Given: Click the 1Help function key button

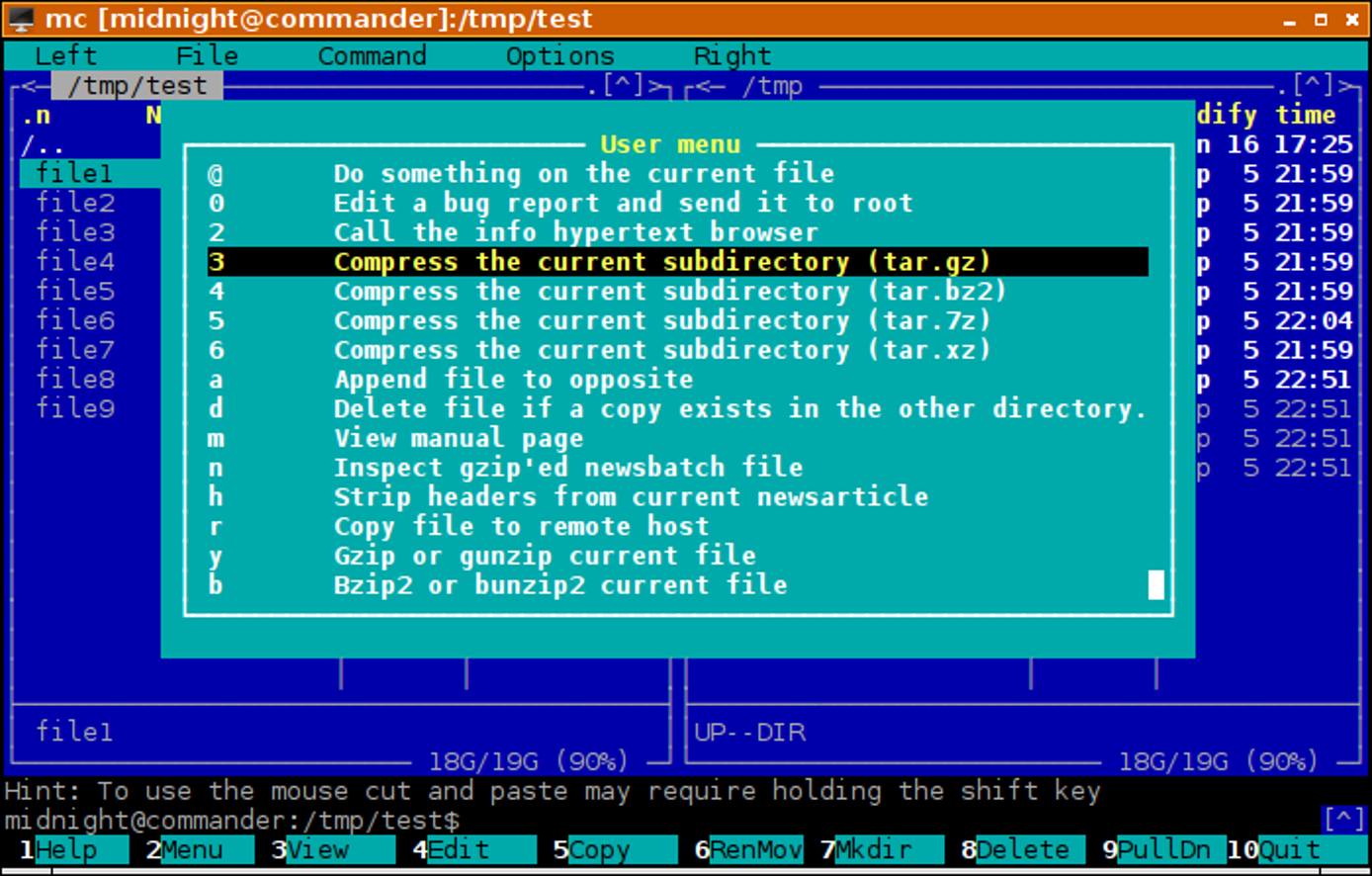Looking at the screenshot, I should click(54, 850).
